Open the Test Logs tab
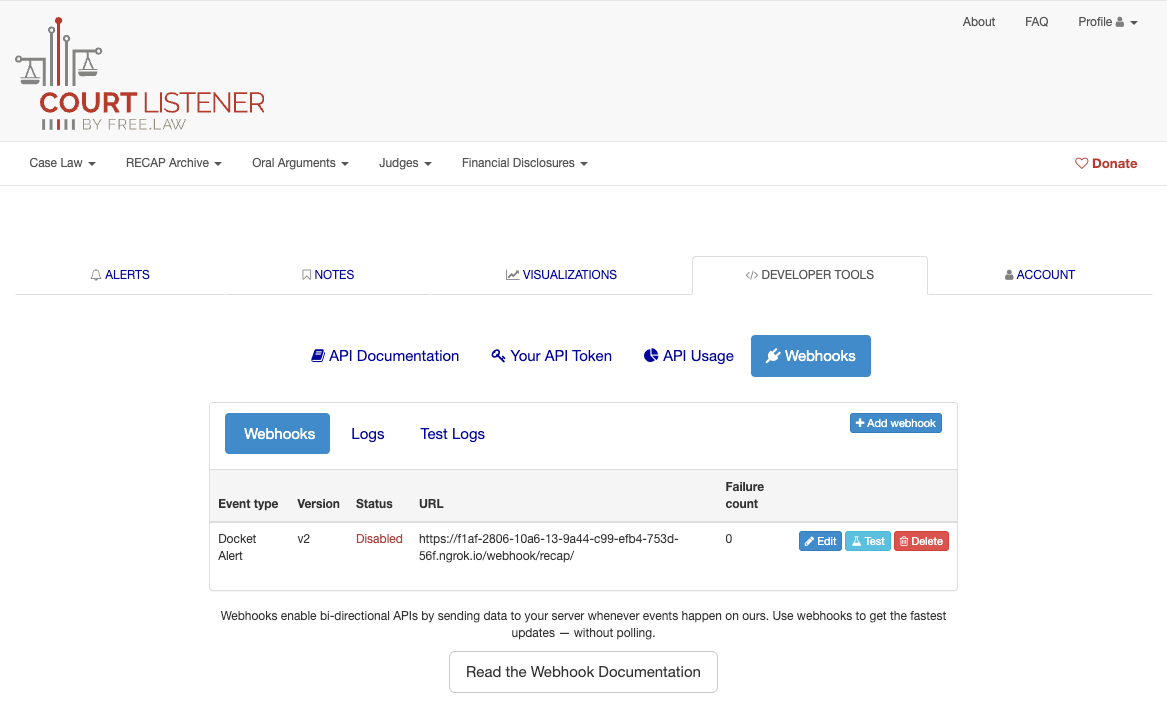The image size is (1167, 705). coord(452,433)
